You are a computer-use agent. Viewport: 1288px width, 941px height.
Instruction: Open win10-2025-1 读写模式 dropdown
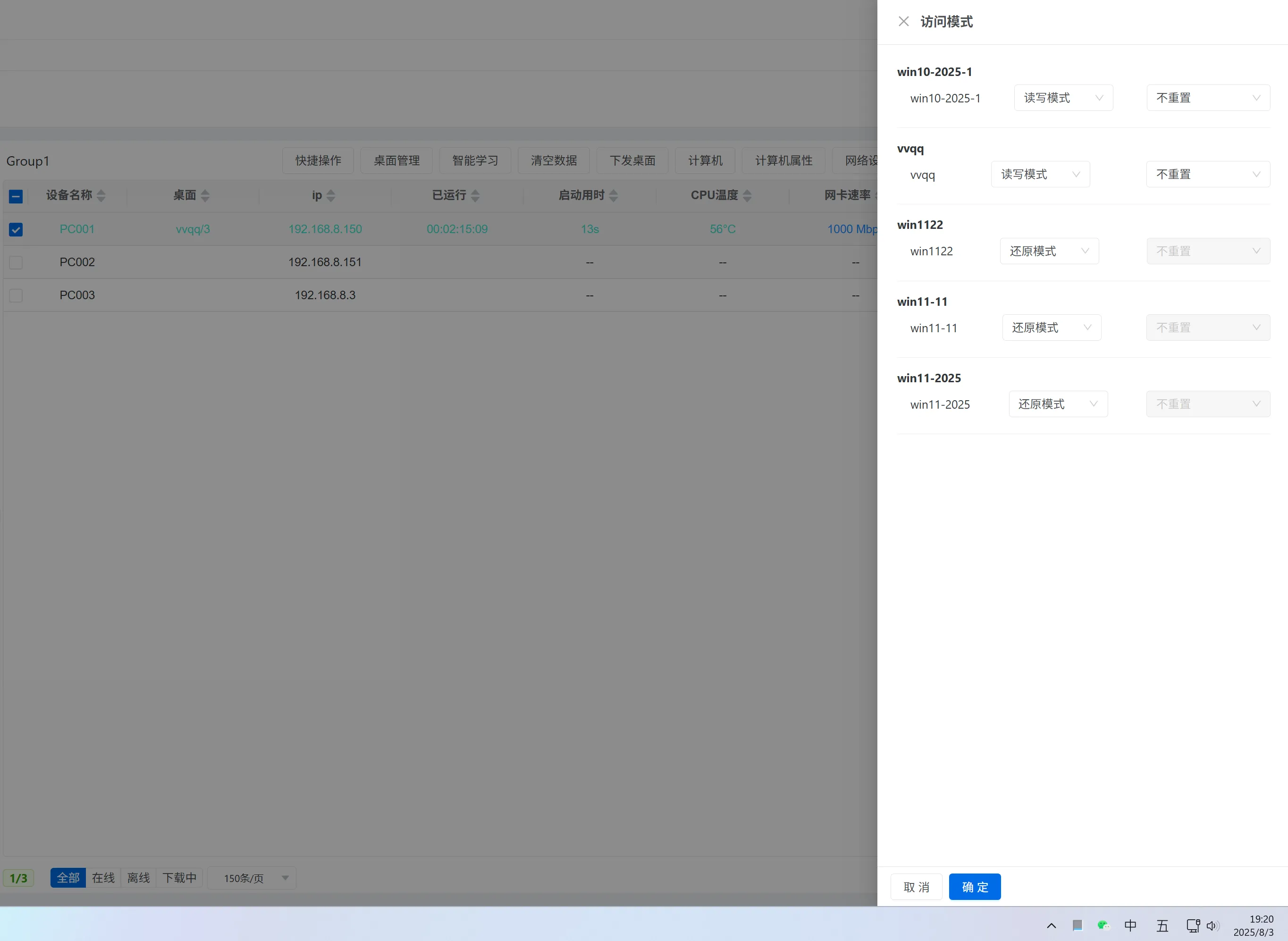point(1063,98)
